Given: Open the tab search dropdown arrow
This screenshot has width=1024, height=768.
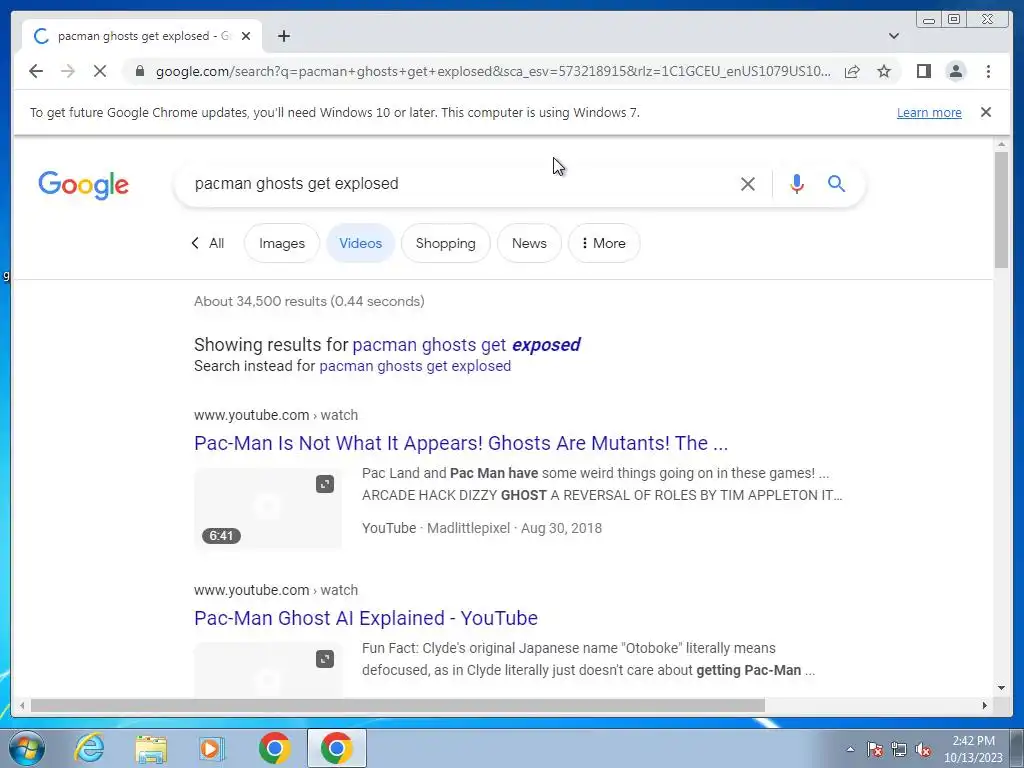Looking at the screenshot, I should pyautogui.click(x=893, y=36).
